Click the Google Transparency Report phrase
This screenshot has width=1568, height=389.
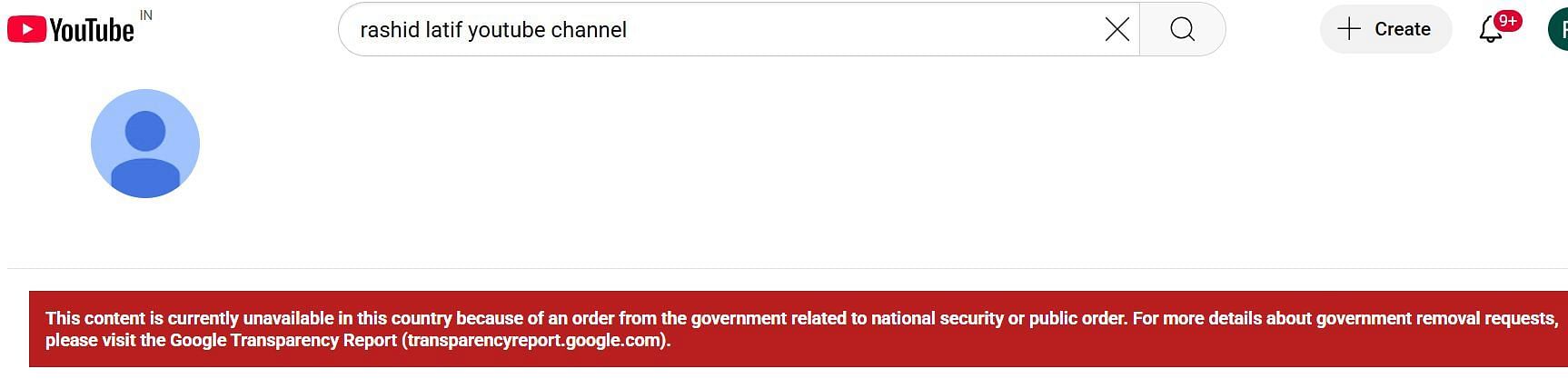[283, 341]
